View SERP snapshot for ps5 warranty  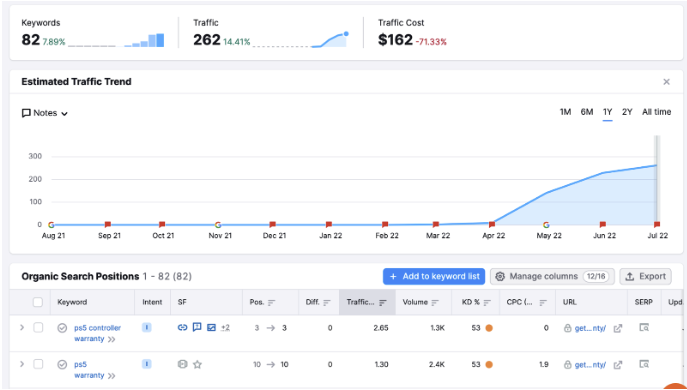pyautogui.click(x=644, y=364)
